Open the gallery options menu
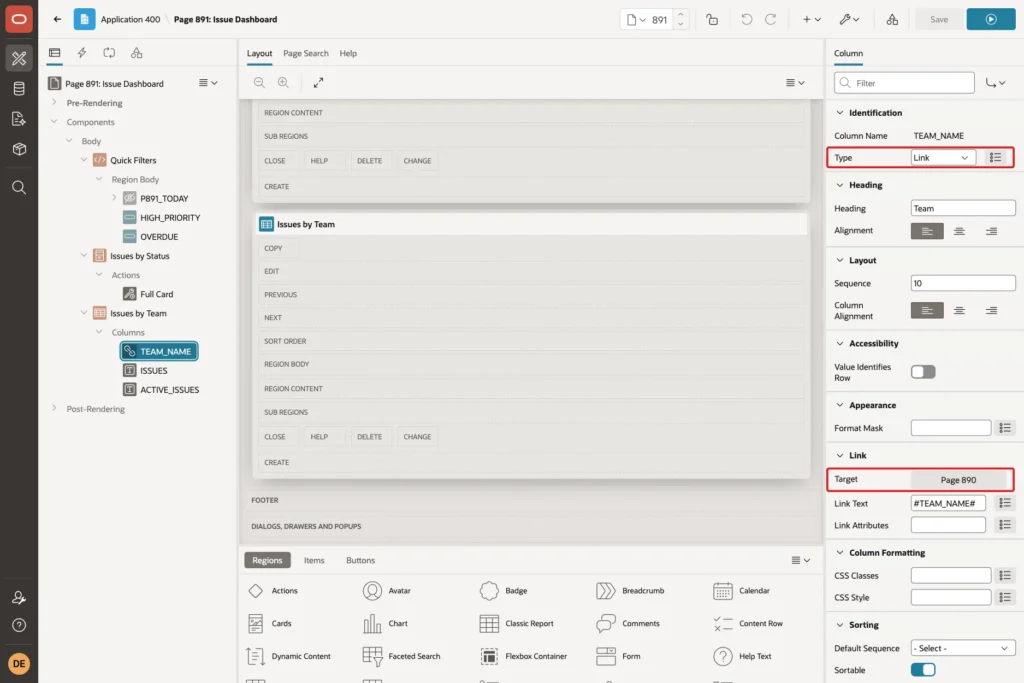The width and height of the screenshot is (1024, 683). pyautogui.click(x=801, y=560)
